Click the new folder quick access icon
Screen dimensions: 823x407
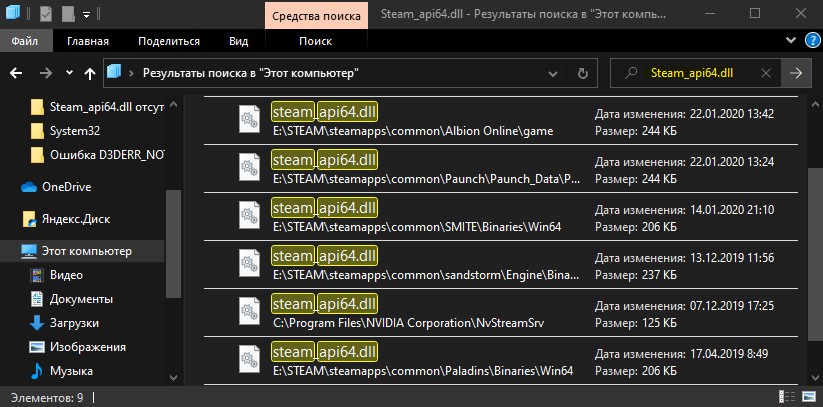click(68, 14)
